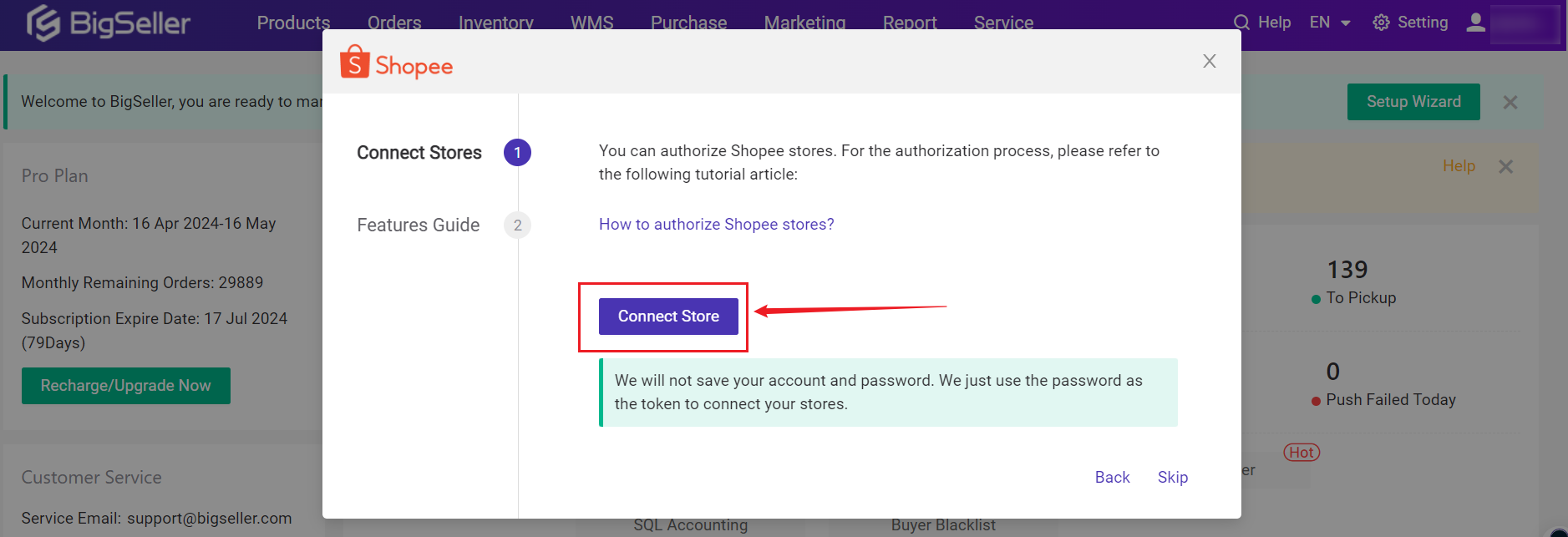Click Subscription Expire Date text
This screenshot has width=1568, height=537.
coord(155,331)
